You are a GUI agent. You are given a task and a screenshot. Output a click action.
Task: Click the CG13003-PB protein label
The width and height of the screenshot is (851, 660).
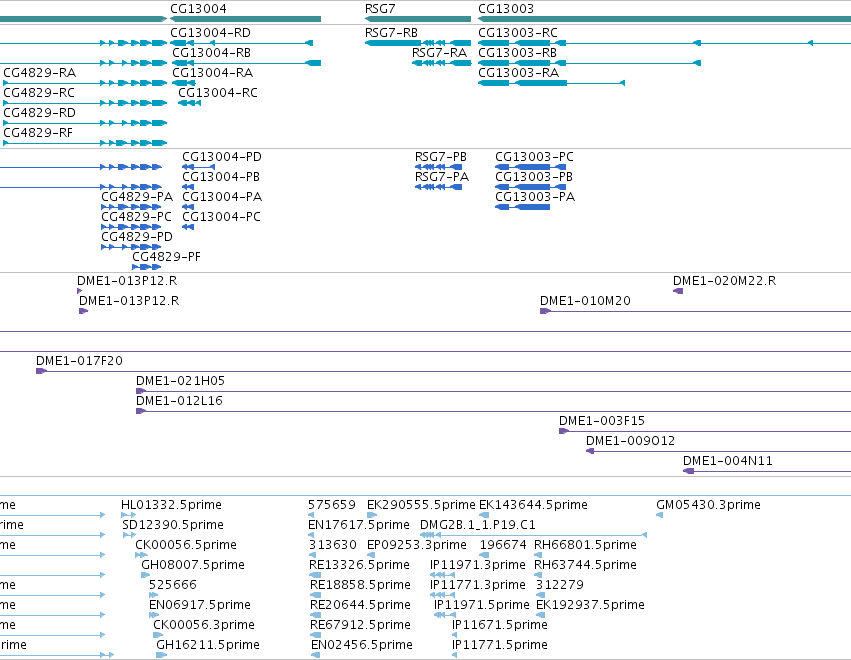click(x=534, y=177)
